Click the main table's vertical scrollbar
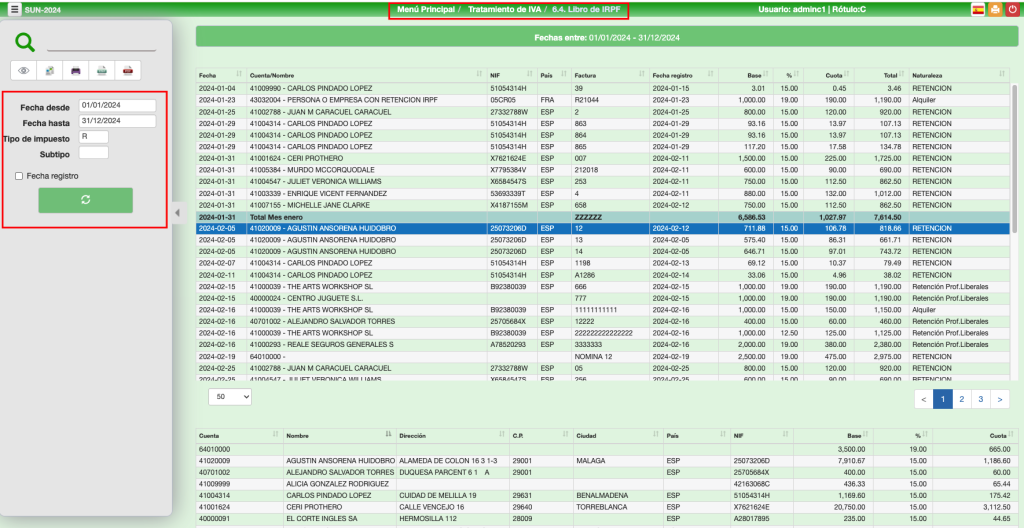 1014,157
